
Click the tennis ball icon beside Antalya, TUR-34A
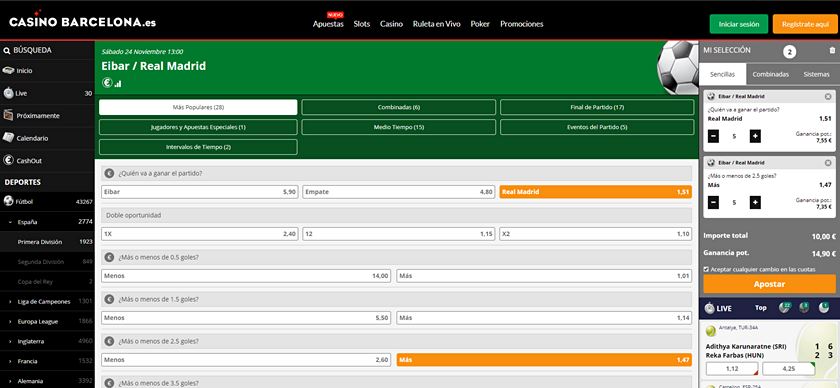pyautogui.click(x=711, y=331)
